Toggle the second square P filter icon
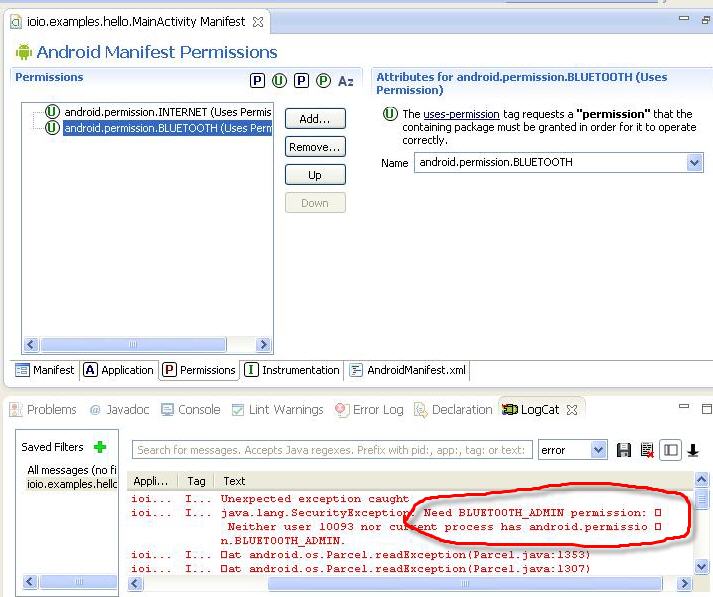Screen dimensions: 713x597 [301, 81]
